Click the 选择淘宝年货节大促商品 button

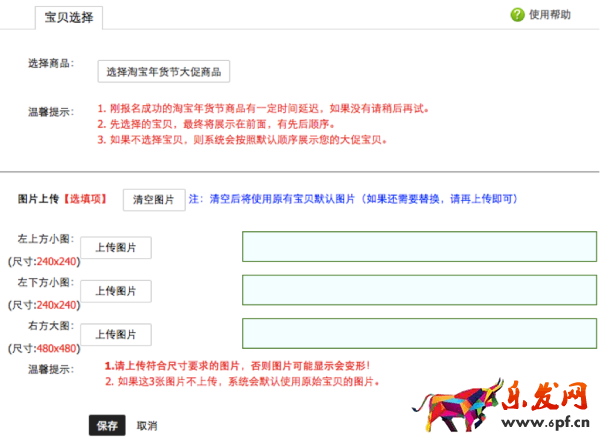point(165,72)
